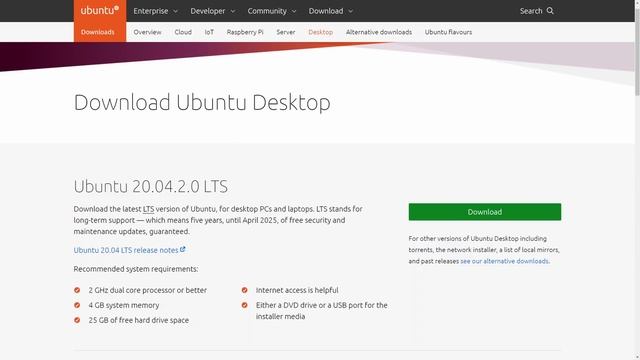640x360 pixels.
Task: Select the Desktop tab
Action: click(320, 32)
